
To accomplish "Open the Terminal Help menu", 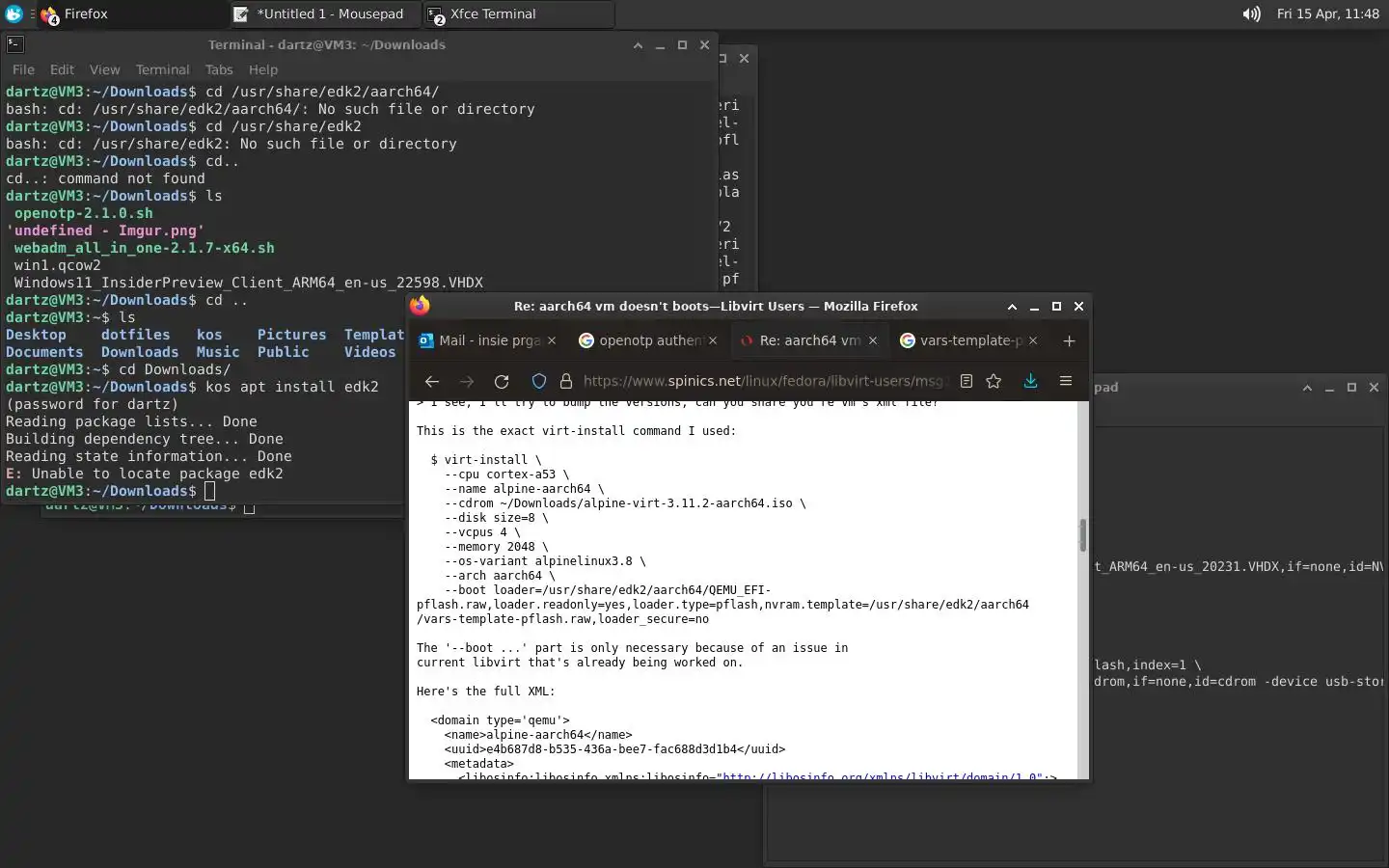I will click(x=262, y=69).
